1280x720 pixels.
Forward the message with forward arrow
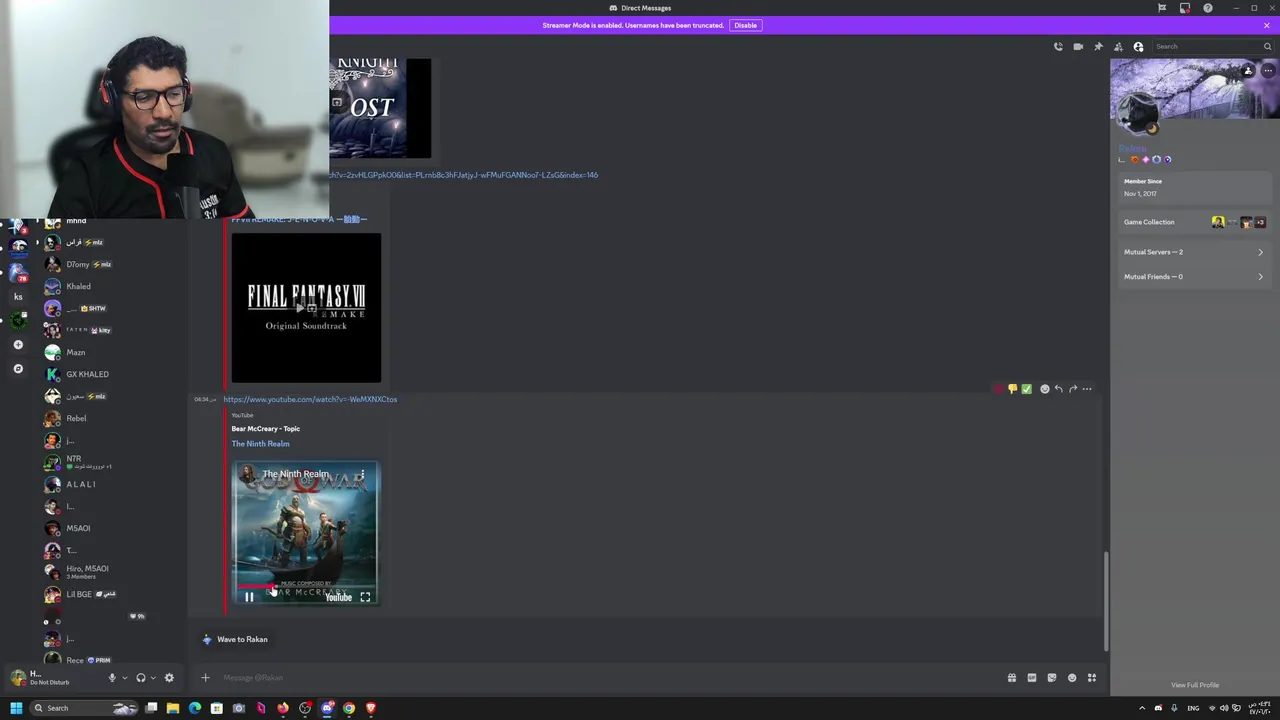(1073, 389)
